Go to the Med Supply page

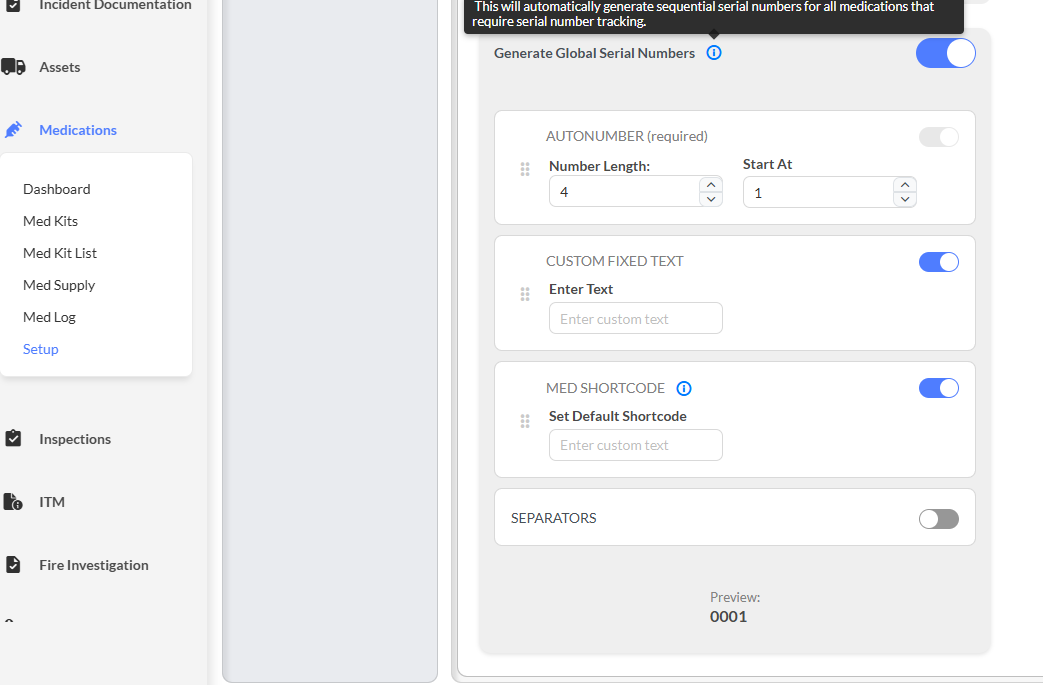[x=59, y=285]
